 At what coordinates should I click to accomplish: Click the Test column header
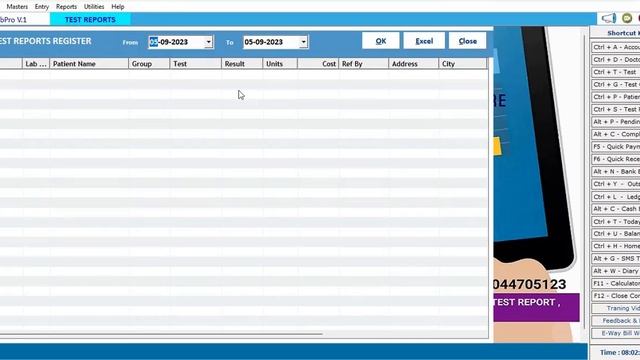(x=196, y=64)
